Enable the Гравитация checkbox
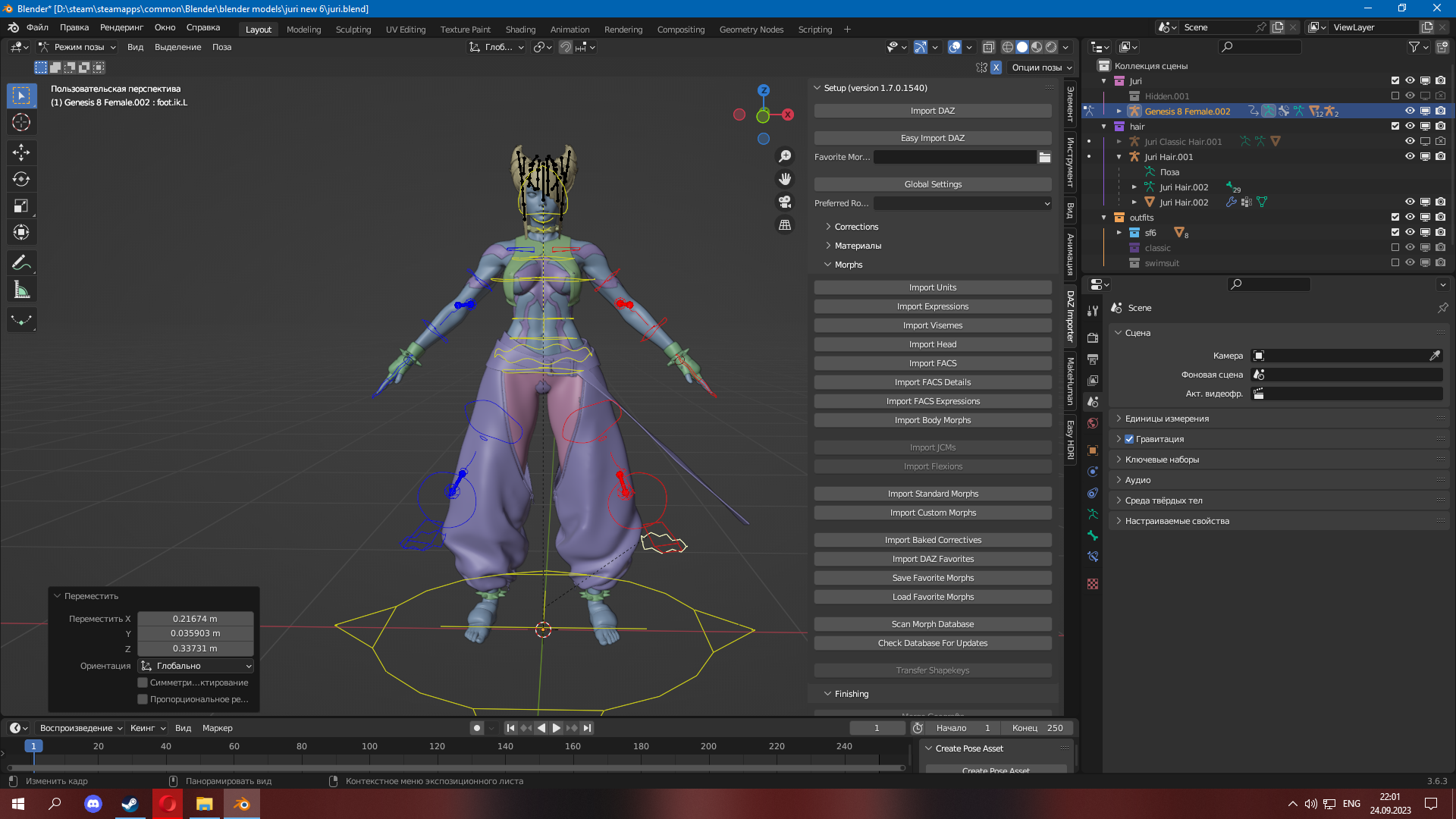The image size is (1456, 819). (1129, 439)
